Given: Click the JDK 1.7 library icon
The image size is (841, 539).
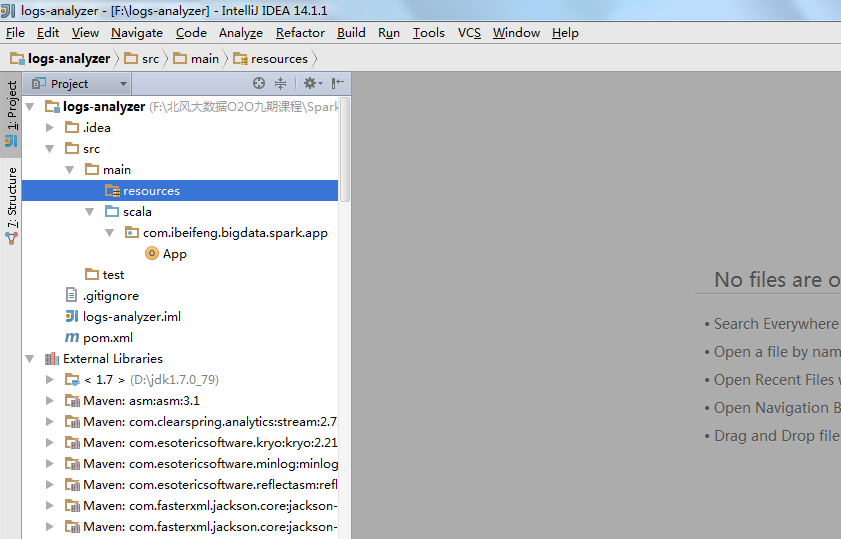Looking at the screenshot, I should tap(72, 380).
